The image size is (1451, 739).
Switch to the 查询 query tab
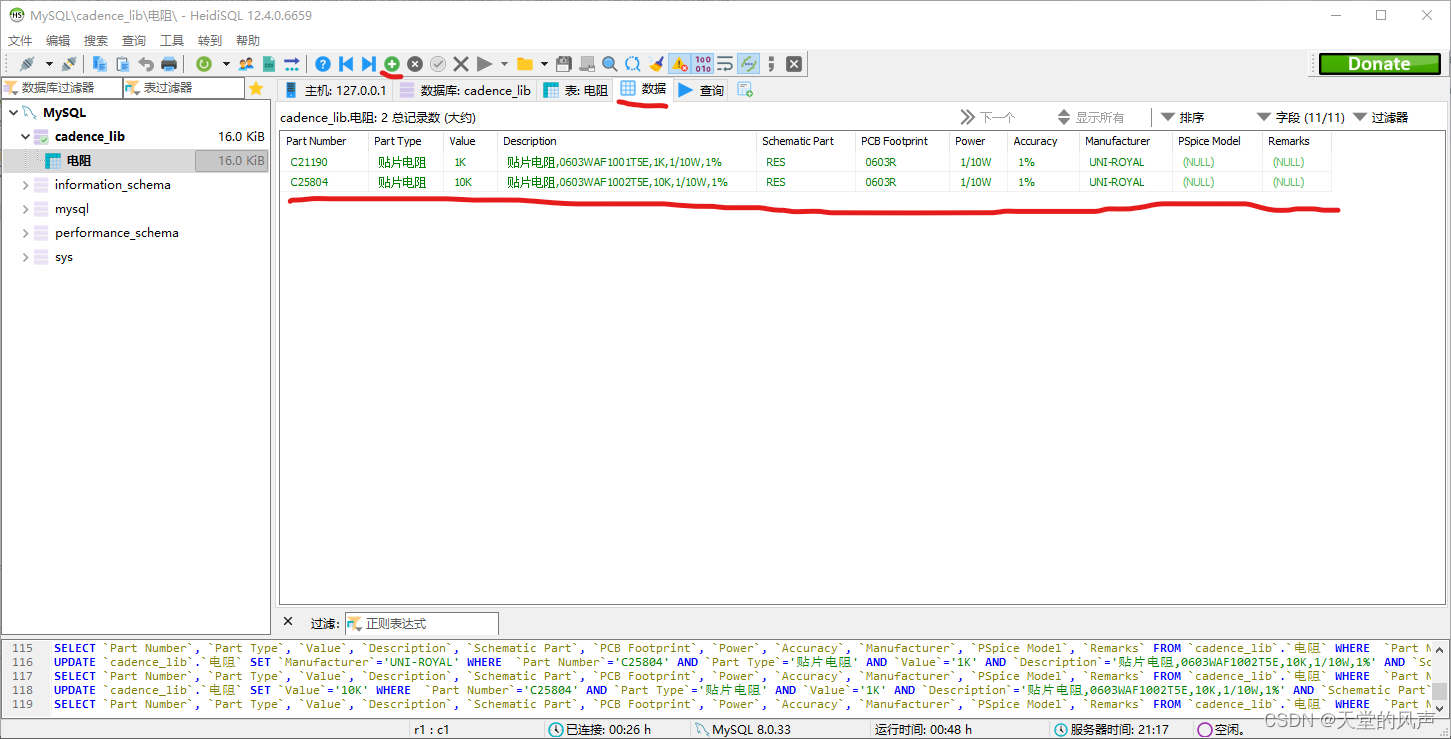pyautogui.click(x=701, y=90)
